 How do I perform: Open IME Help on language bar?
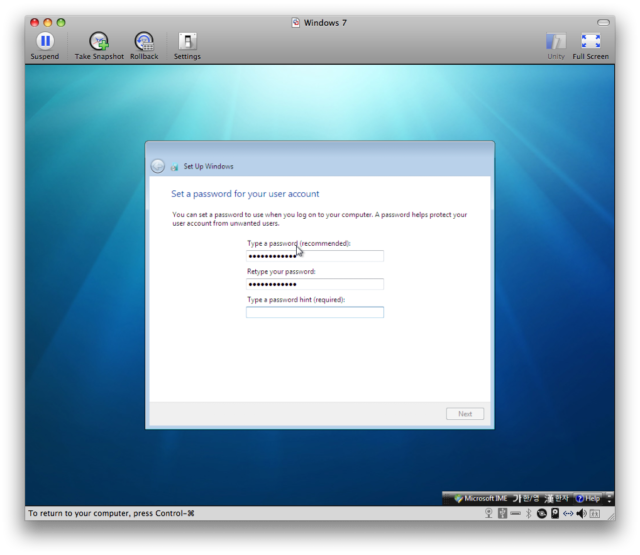pyautogui.click(x=587, y=498)
